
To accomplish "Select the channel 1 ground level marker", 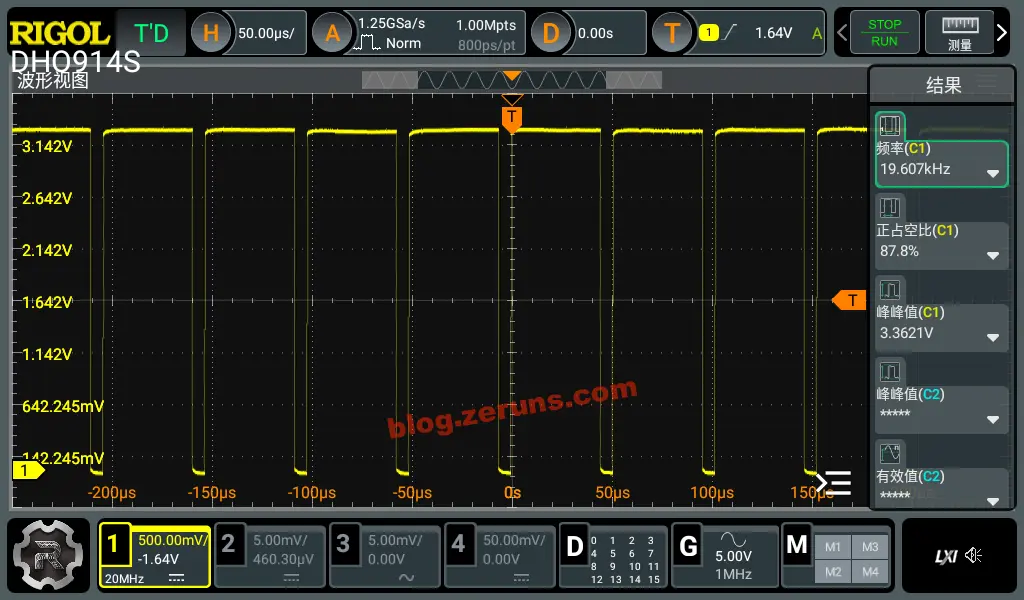I will click(28, 470).
